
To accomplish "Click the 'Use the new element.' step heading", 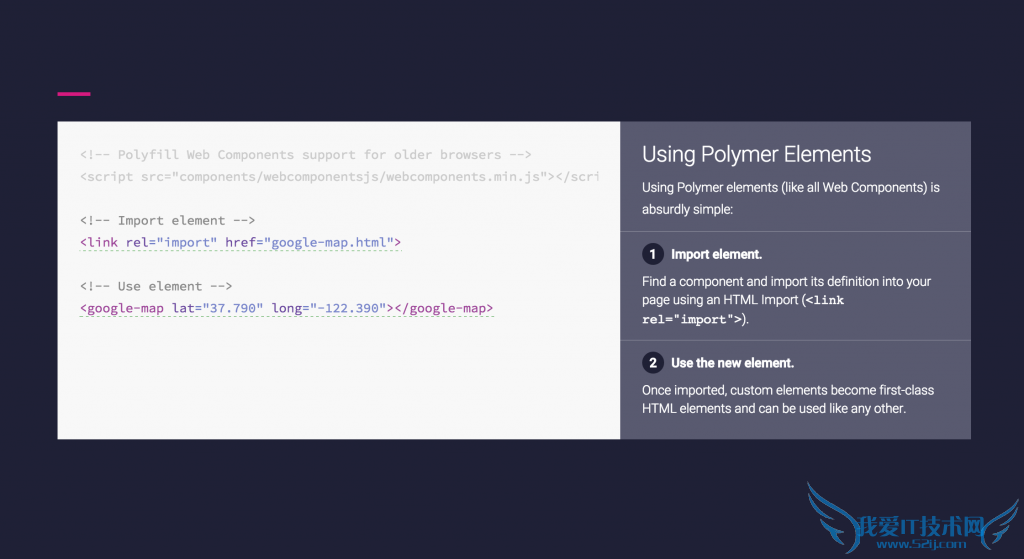I will click(x=732, y=363).
